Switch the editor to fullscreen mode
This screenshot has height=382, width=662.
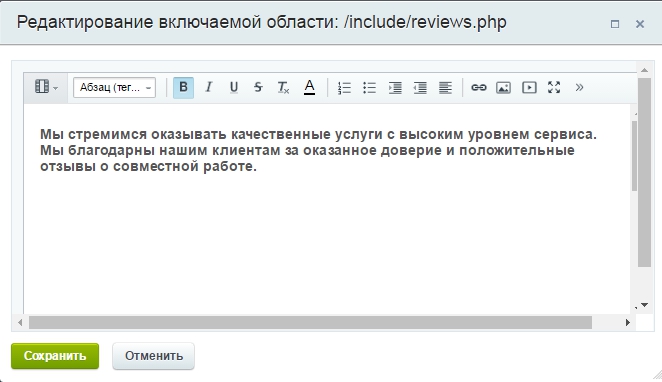[554, 87]
